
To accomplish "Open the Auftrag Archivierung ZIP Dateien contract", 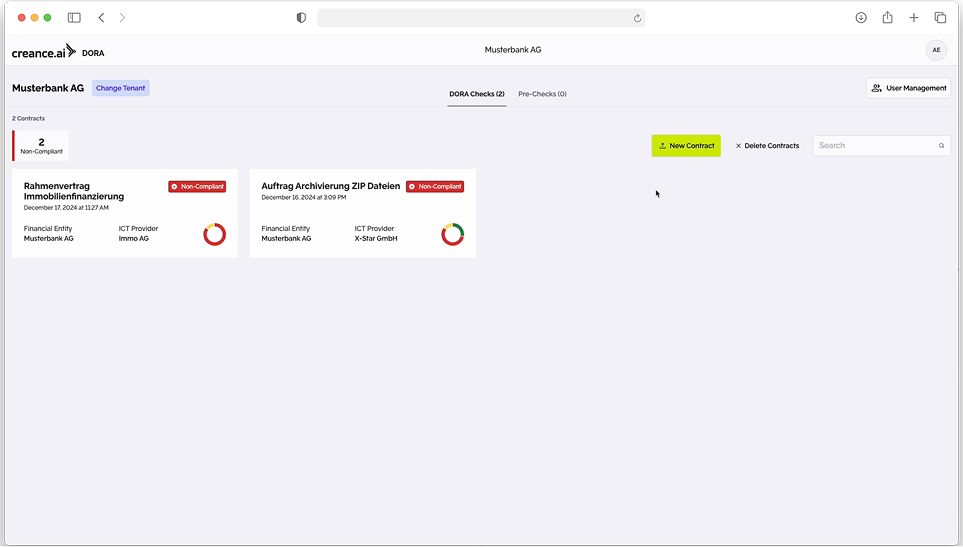I will point(362,213).
